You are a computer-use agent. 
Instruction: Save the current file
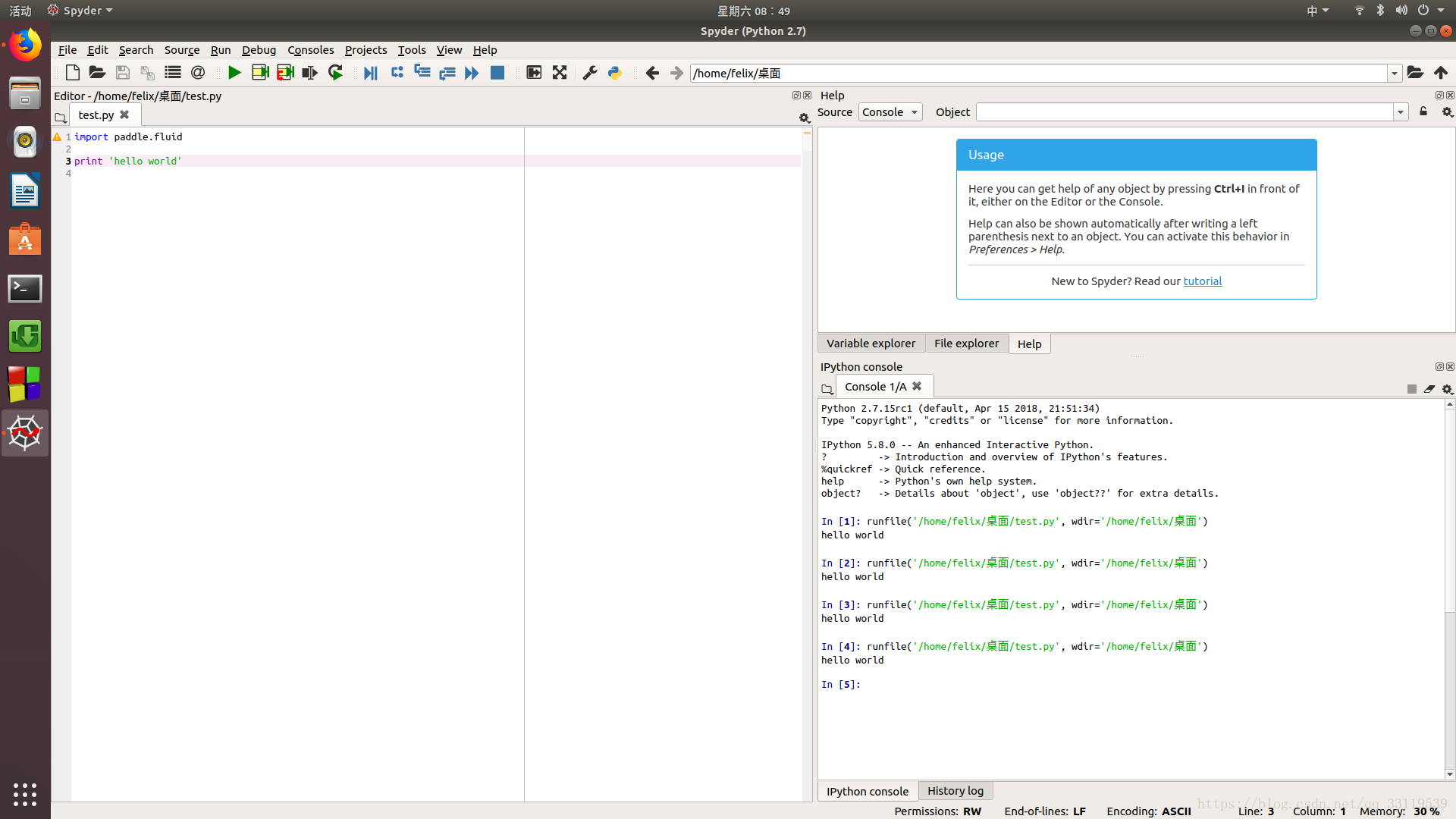click(x=122, y=73)
